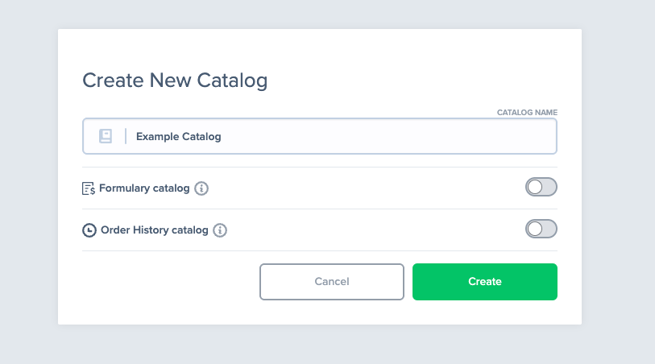Enable the Formulary catalog toggle switch
The width and height of the screenshot is (655, 364).
point(541,187)
